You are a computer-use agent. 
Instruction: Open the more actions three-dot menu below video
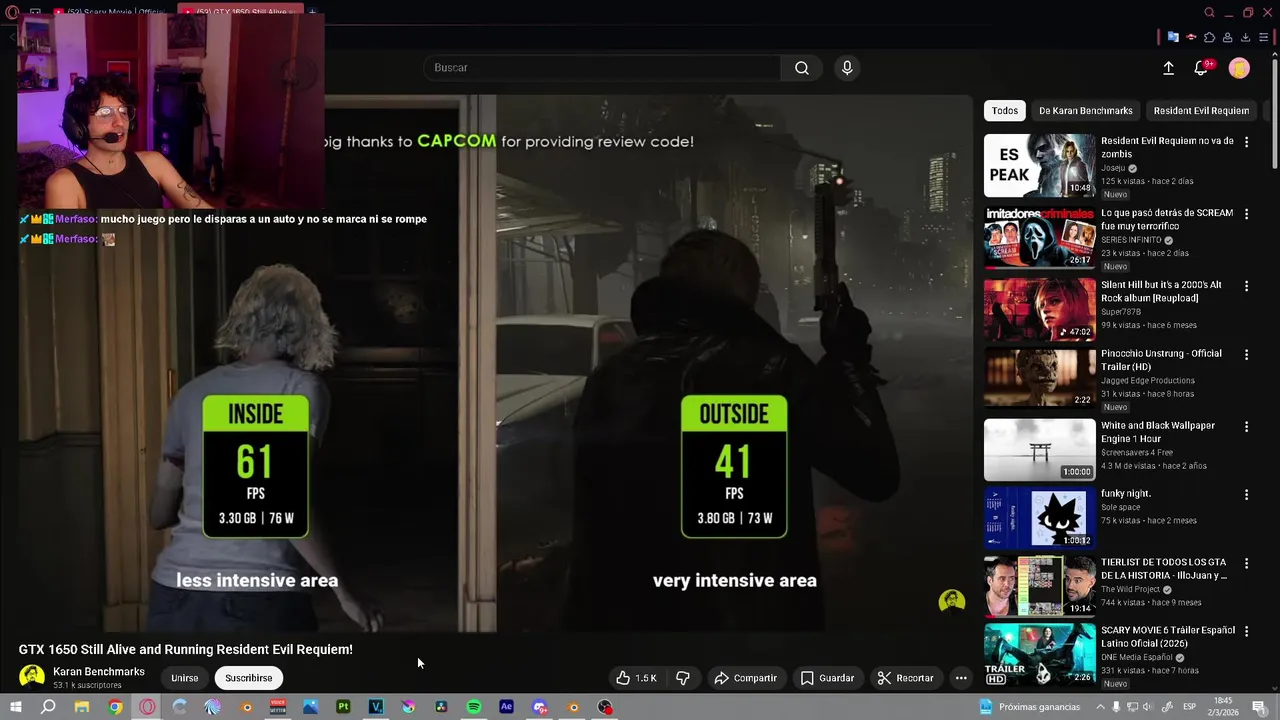[x=961, y=678]
